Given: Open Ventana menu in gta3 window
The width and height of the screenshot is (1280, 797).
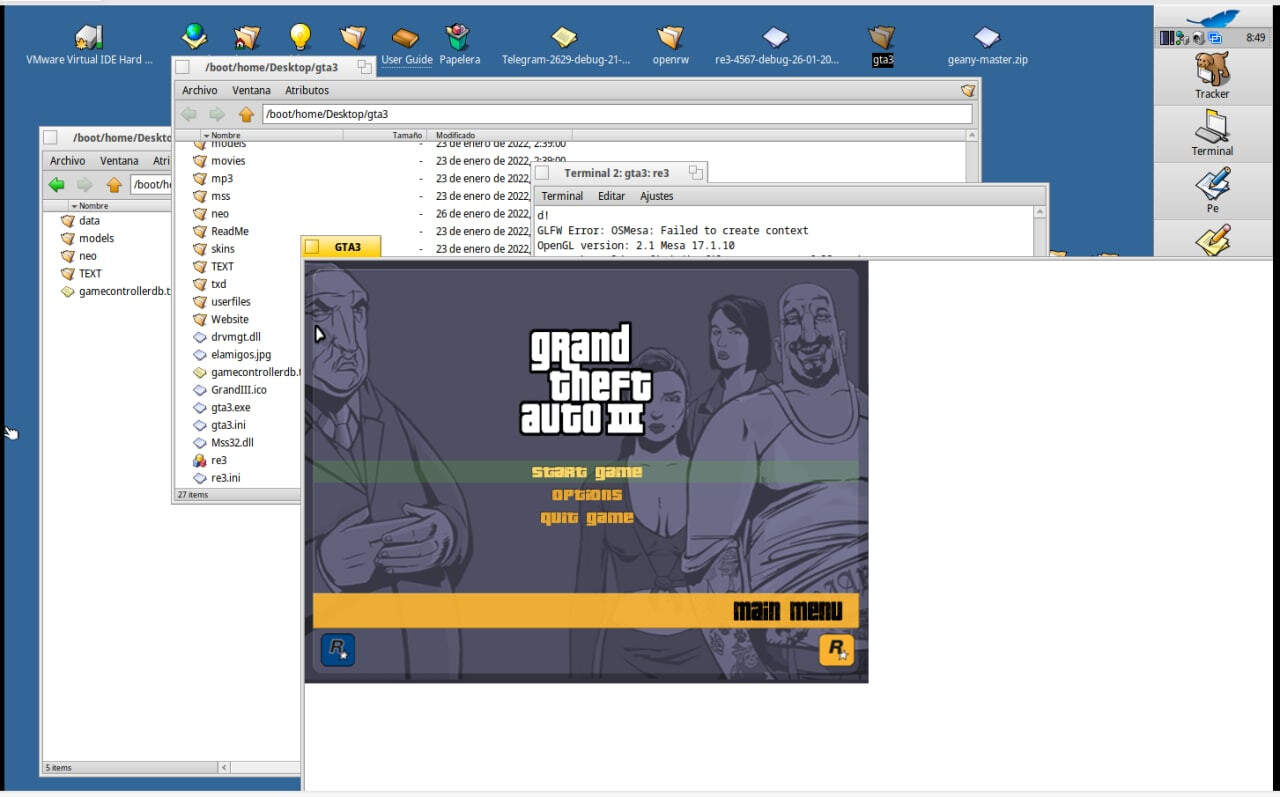Looking at the screenshot, I should [x=251, y=90].
